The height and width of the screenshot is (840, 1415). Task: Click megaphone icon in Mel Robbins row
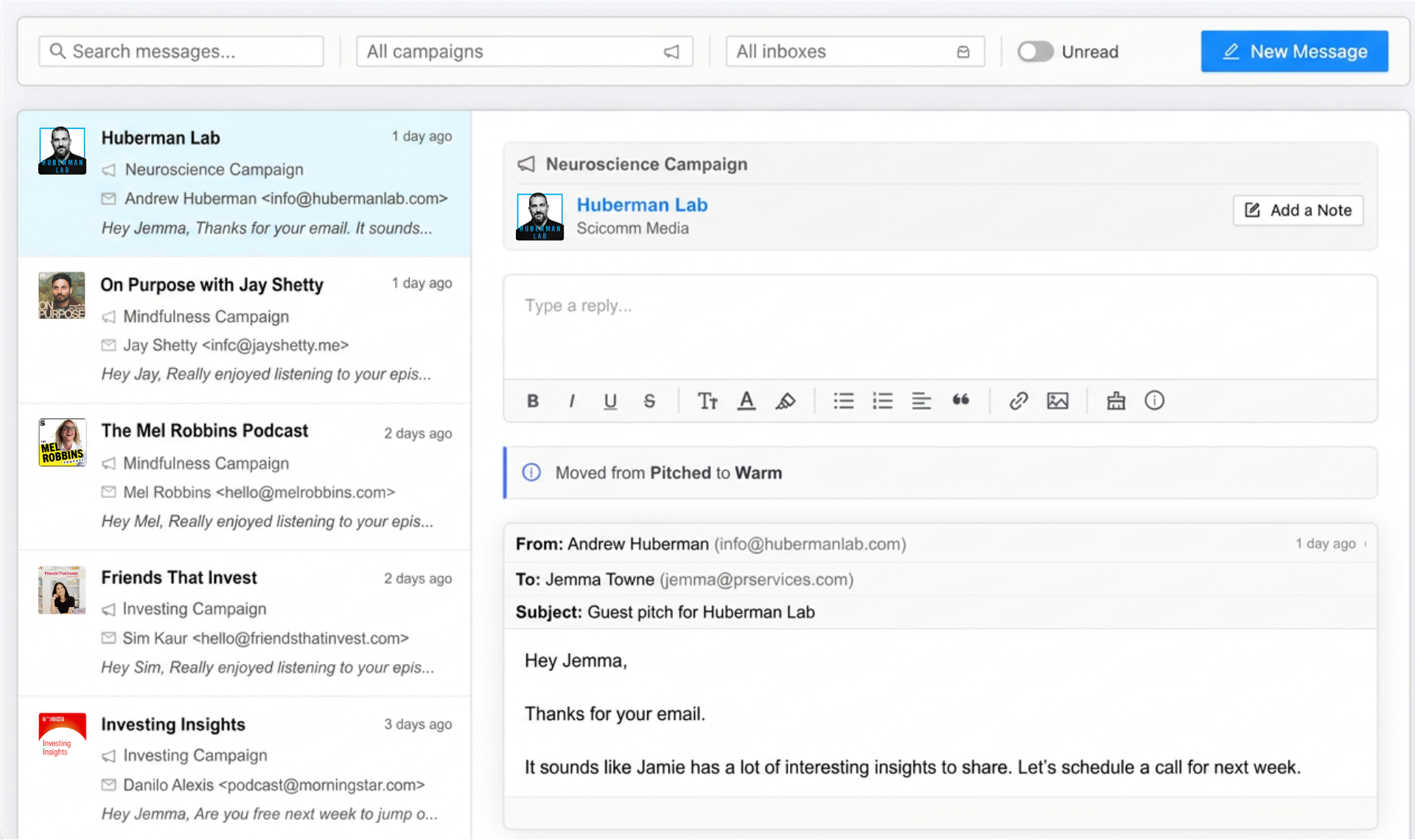click(108, 463)
